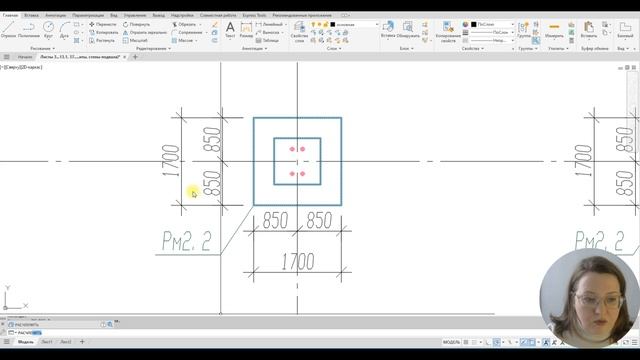Screen dimensions: 640x360
Task: Select the Отрезок line tool
Action: pos(8,30)
